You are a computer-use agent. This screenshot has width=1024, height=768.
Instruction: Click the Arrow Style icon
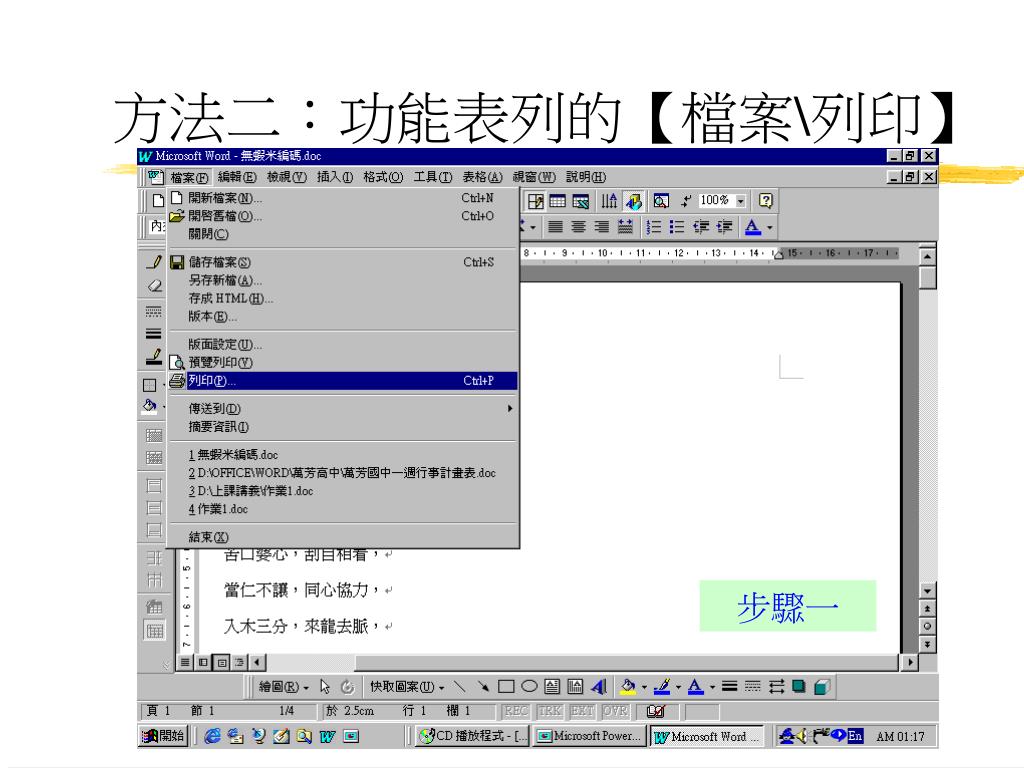(x=776, y=687)
